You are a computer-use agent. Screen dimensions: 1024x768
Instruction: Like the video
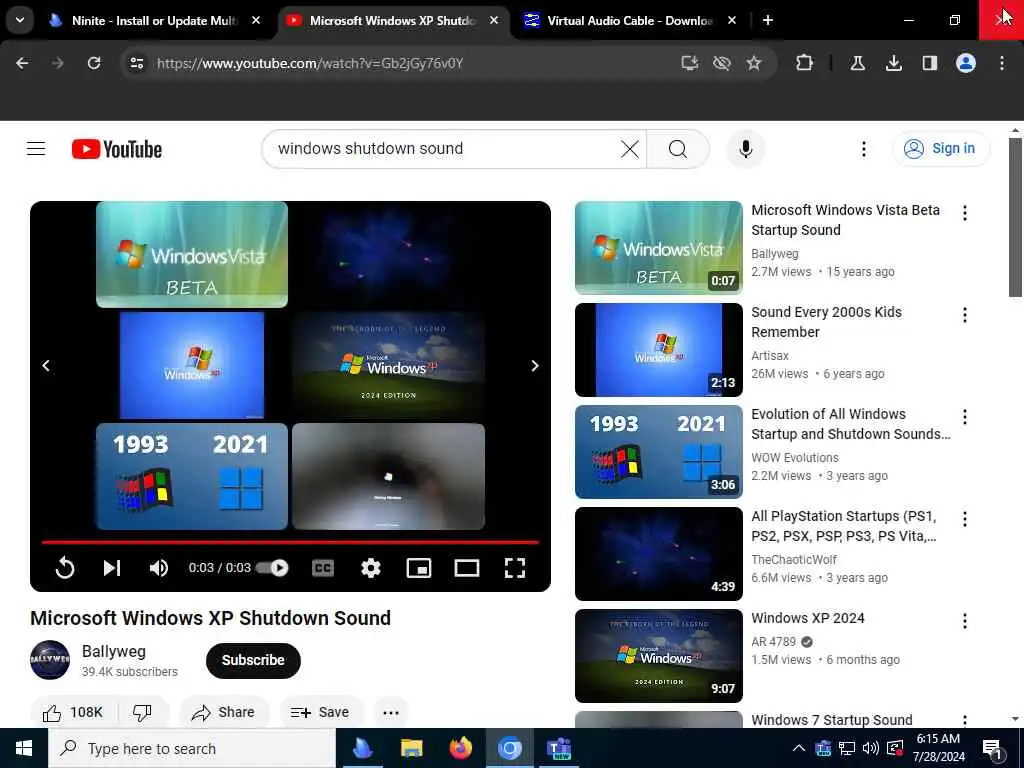pos(73,712)
